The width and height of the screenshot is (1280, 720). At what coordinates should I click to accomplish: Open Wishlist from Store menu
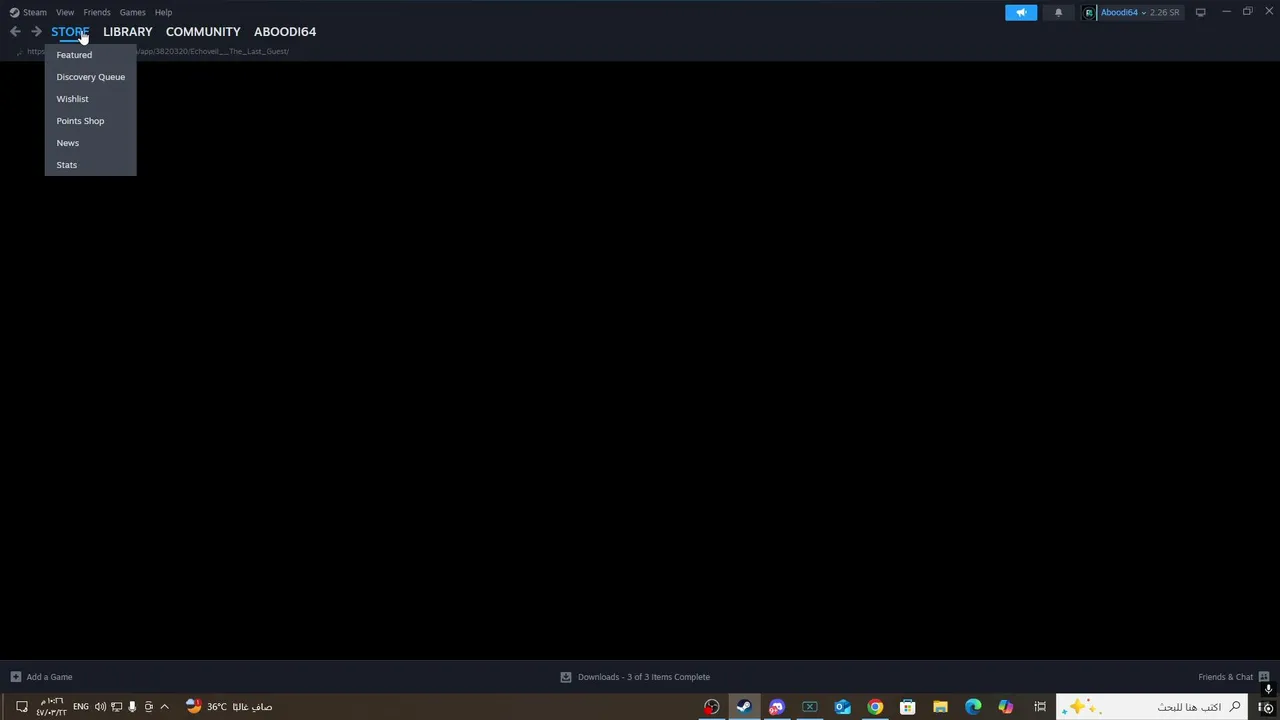click(x=72, y=99)
